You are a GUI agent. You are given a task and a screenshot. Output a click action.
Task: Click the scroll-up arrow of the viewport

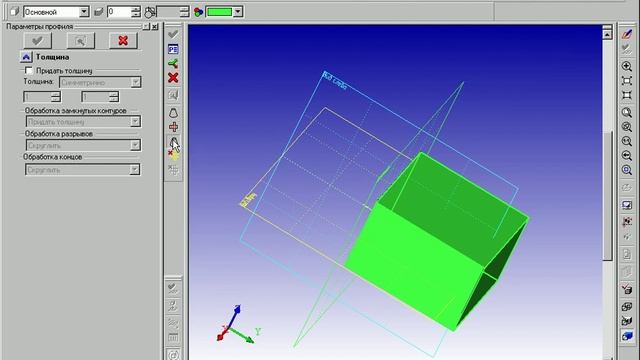[x=607, y=35]
